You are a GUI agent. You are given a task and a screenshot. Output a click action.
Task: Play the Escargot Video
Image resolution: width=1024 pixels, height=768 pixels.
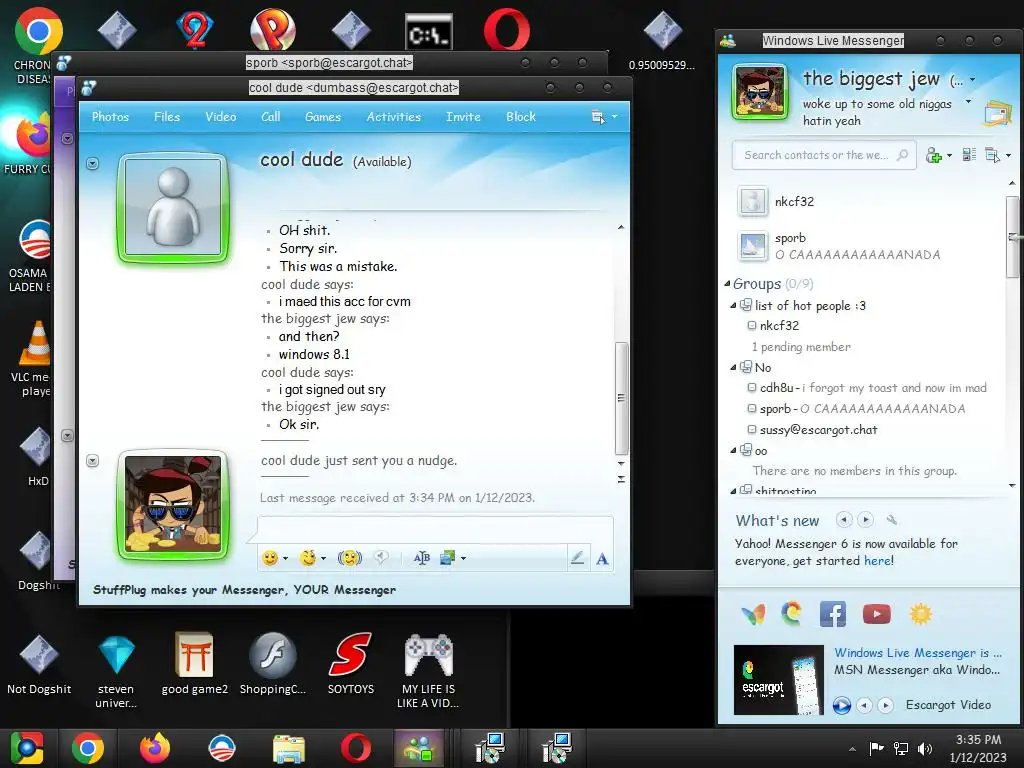click(841, 705)
